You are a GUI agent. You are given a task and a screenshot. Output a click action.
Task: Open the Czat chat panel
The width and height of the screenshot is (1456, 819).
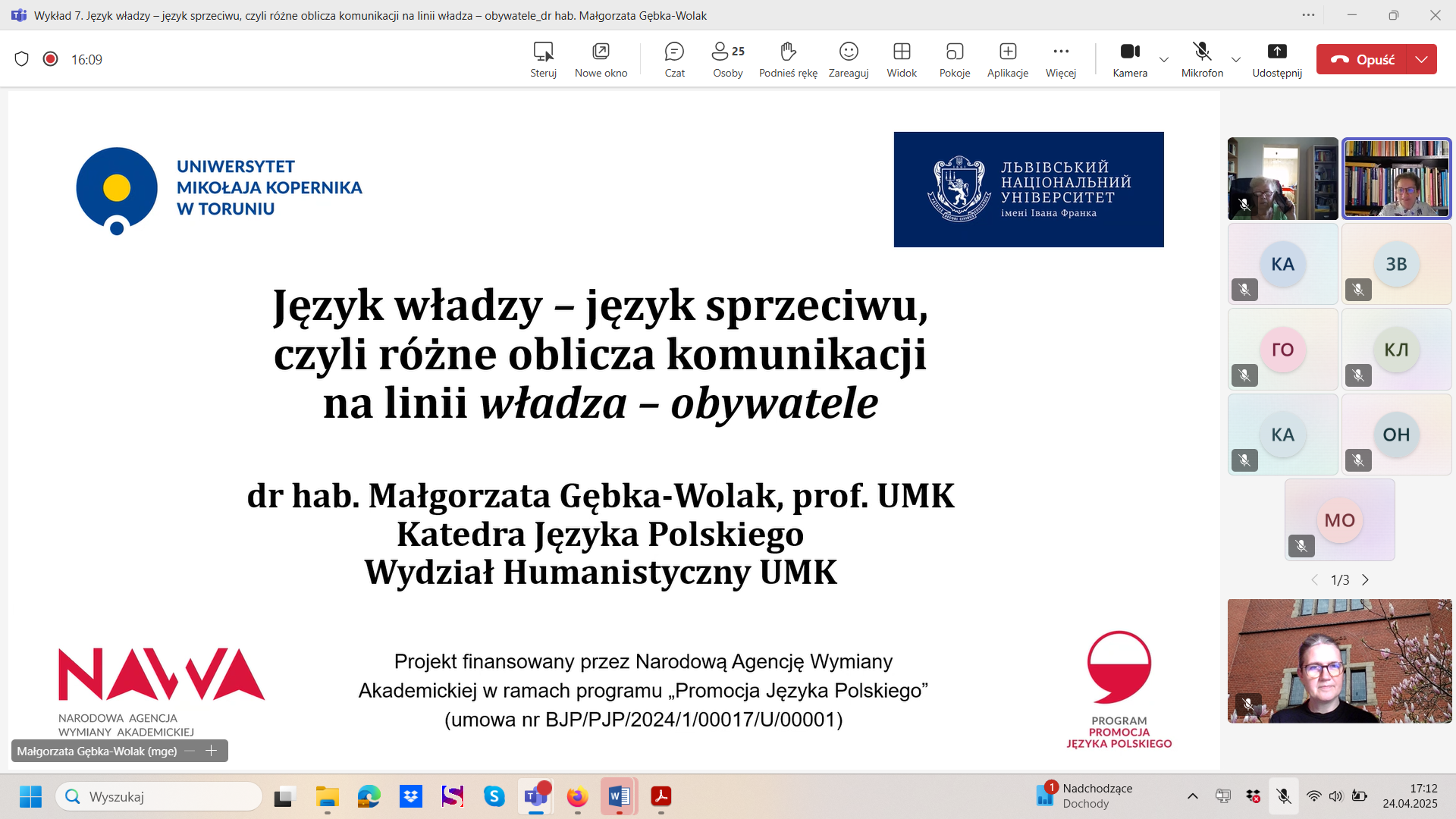pos(674,59)
